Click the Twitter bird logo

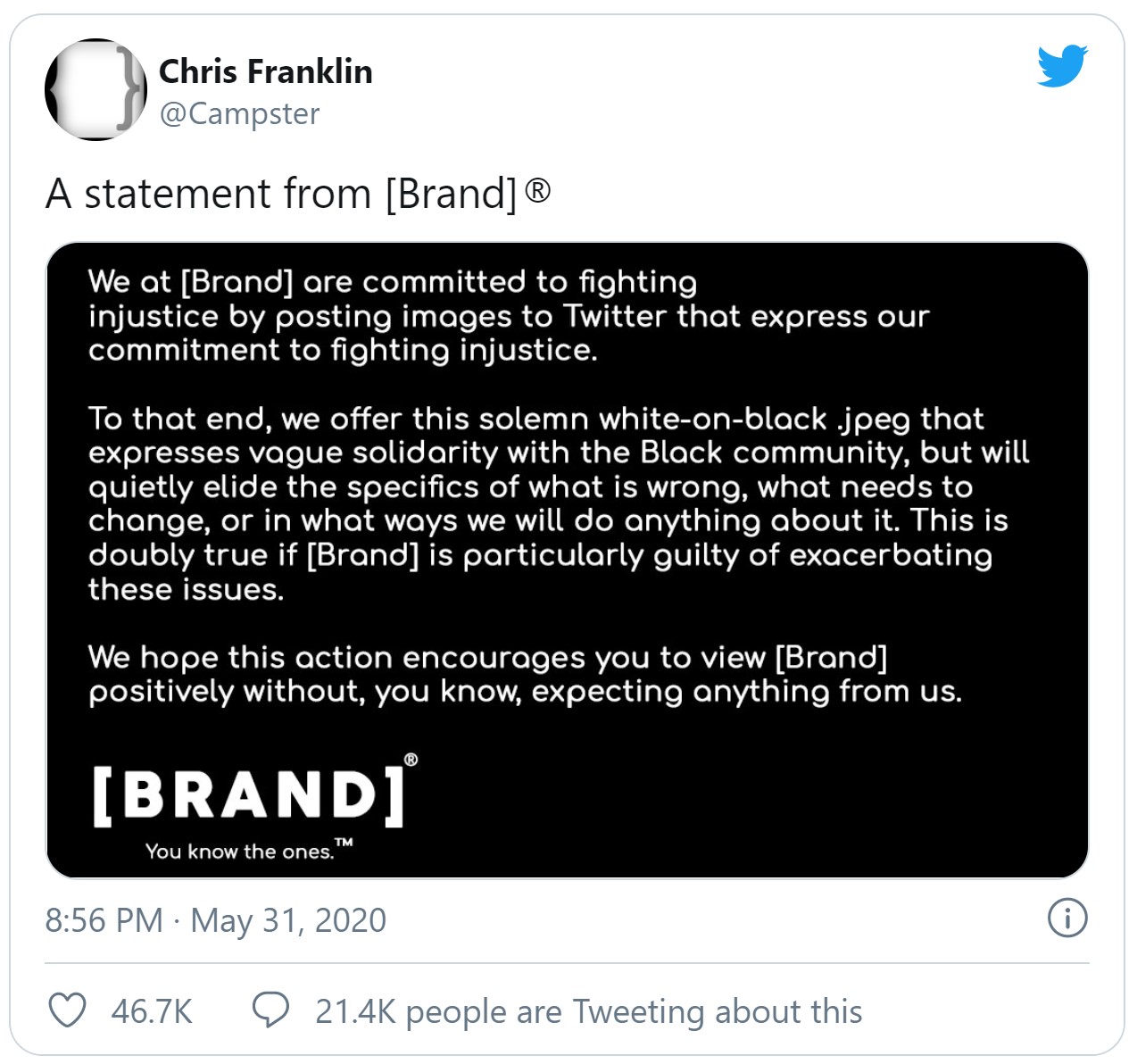[x=1062, y=65]
